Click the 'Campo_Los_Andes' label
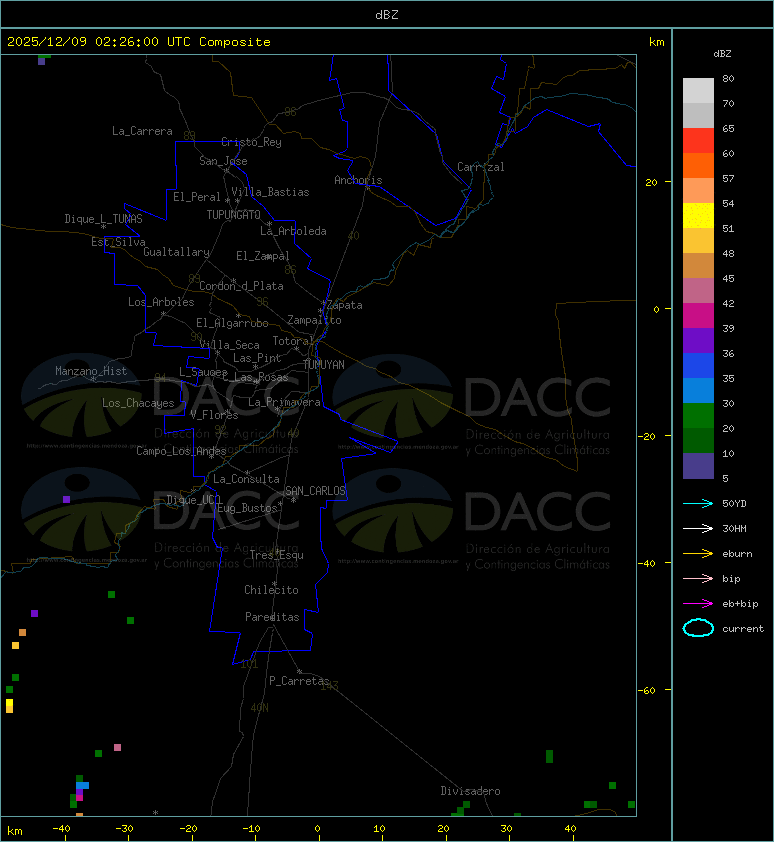Screen dimensions: 774x842 coord(181,451)
